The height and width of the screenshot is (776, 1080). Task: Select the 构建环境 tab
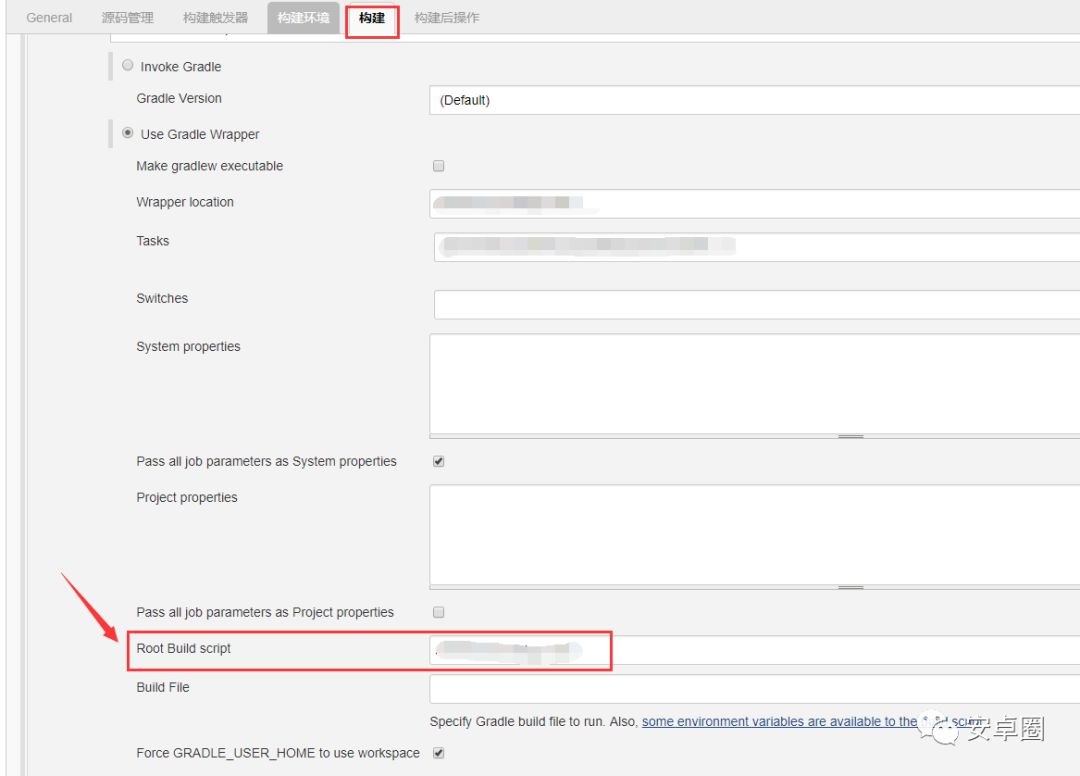[x=303, y=18]
